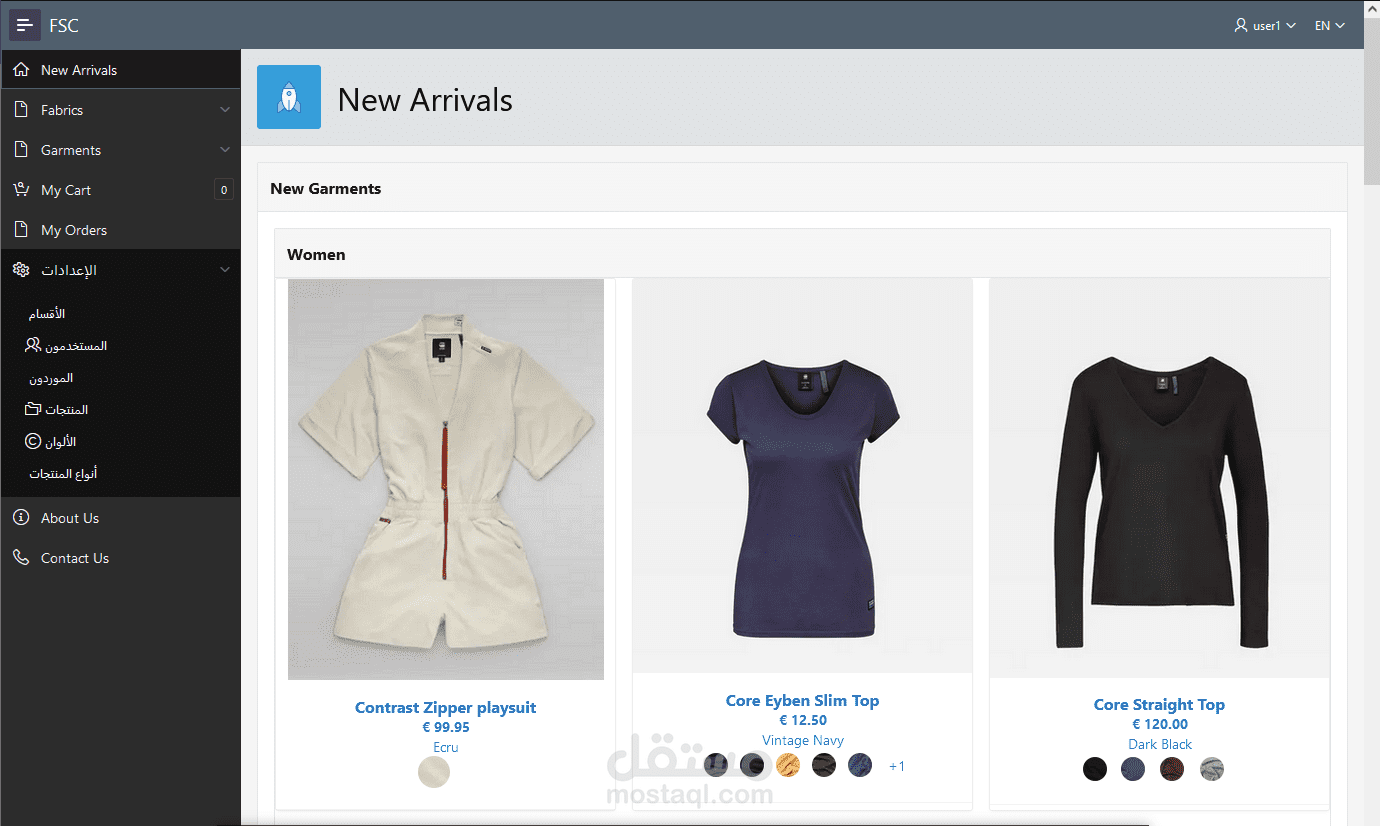Open the user1 account dropdown

[x=1266, y=25]
